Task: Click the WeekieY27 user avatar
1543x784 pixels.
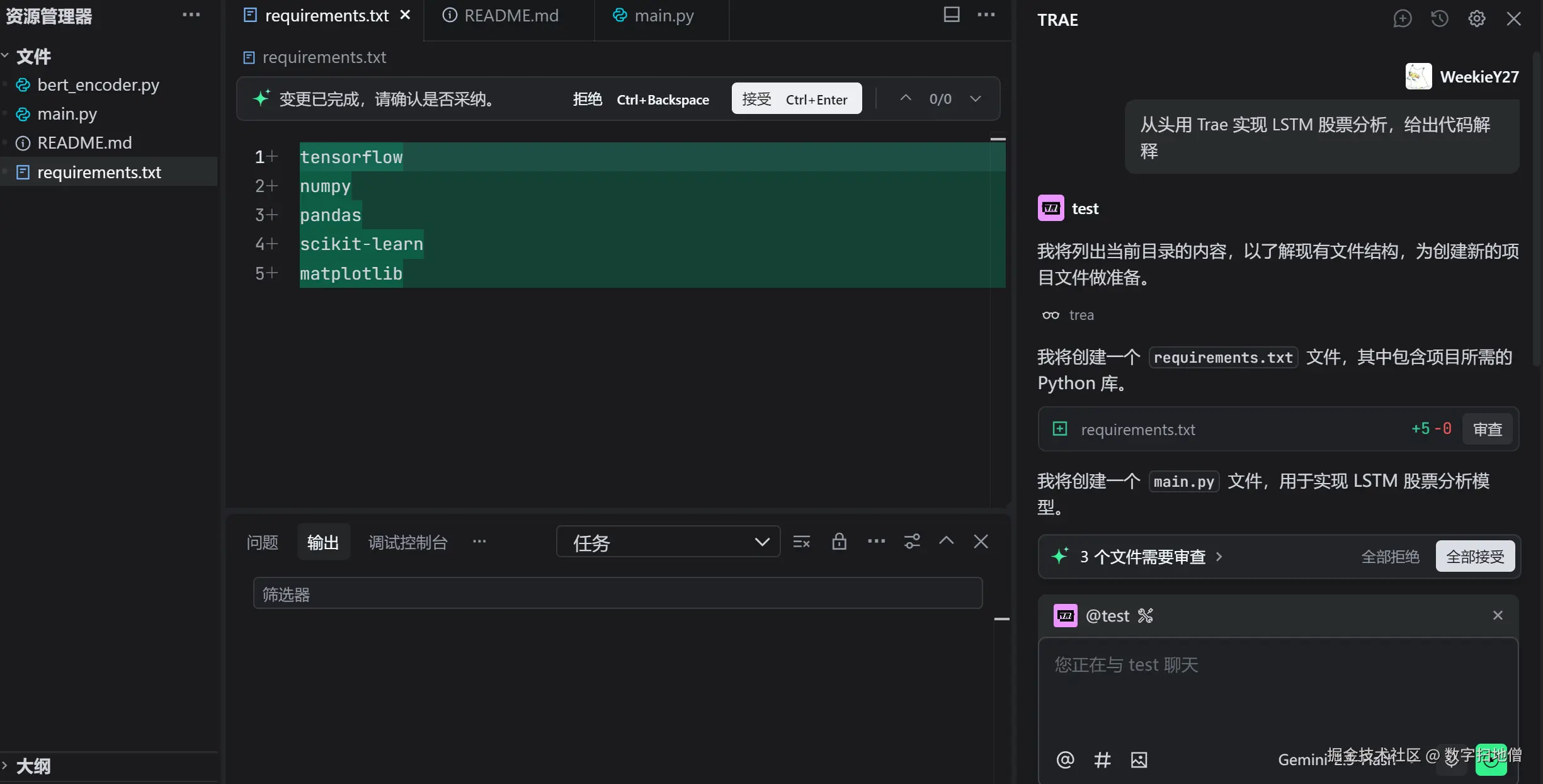Action: pos(1418,76)
